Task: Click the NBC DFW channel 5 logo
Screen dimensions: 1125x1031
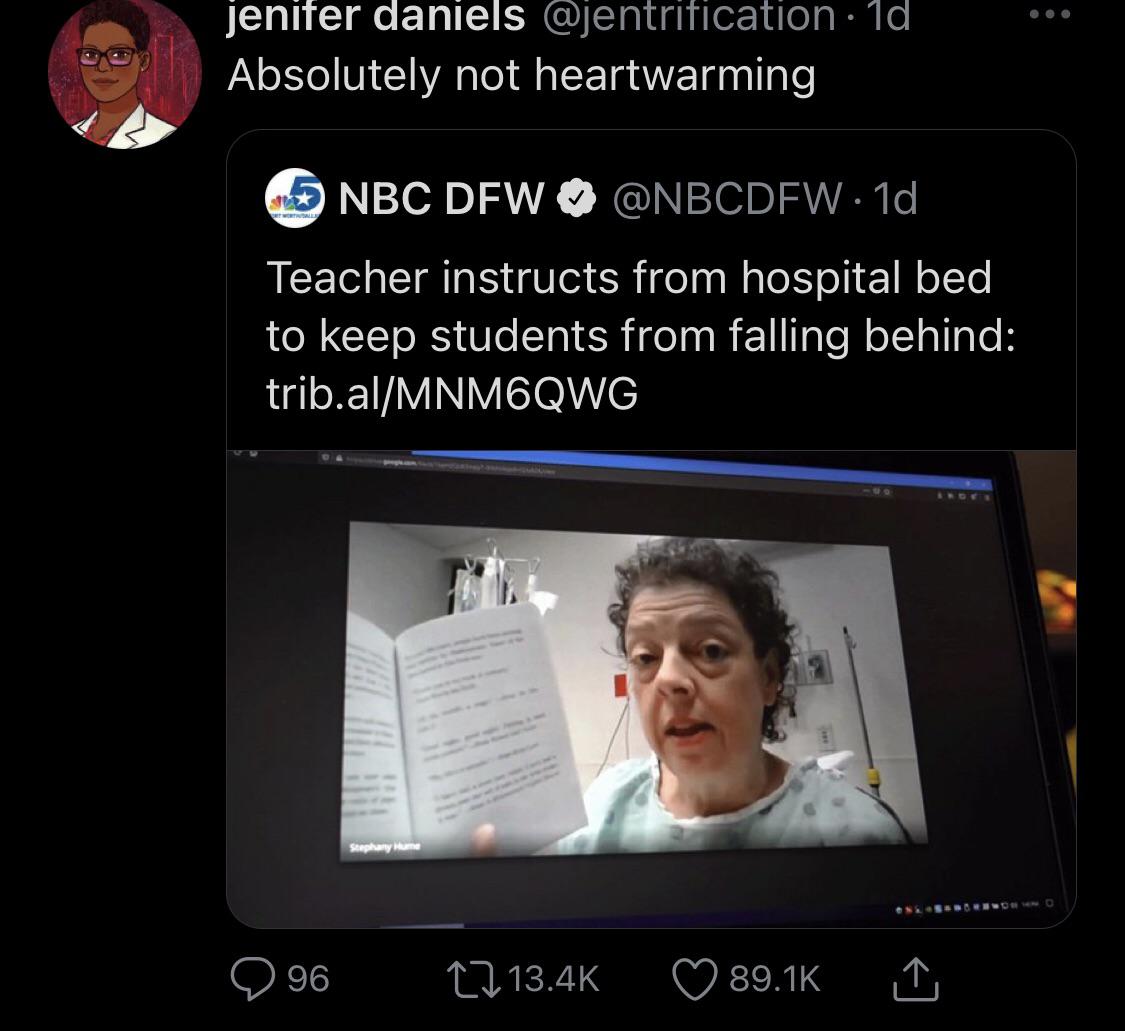Action: pyautogui.click(x=296, y=199)
